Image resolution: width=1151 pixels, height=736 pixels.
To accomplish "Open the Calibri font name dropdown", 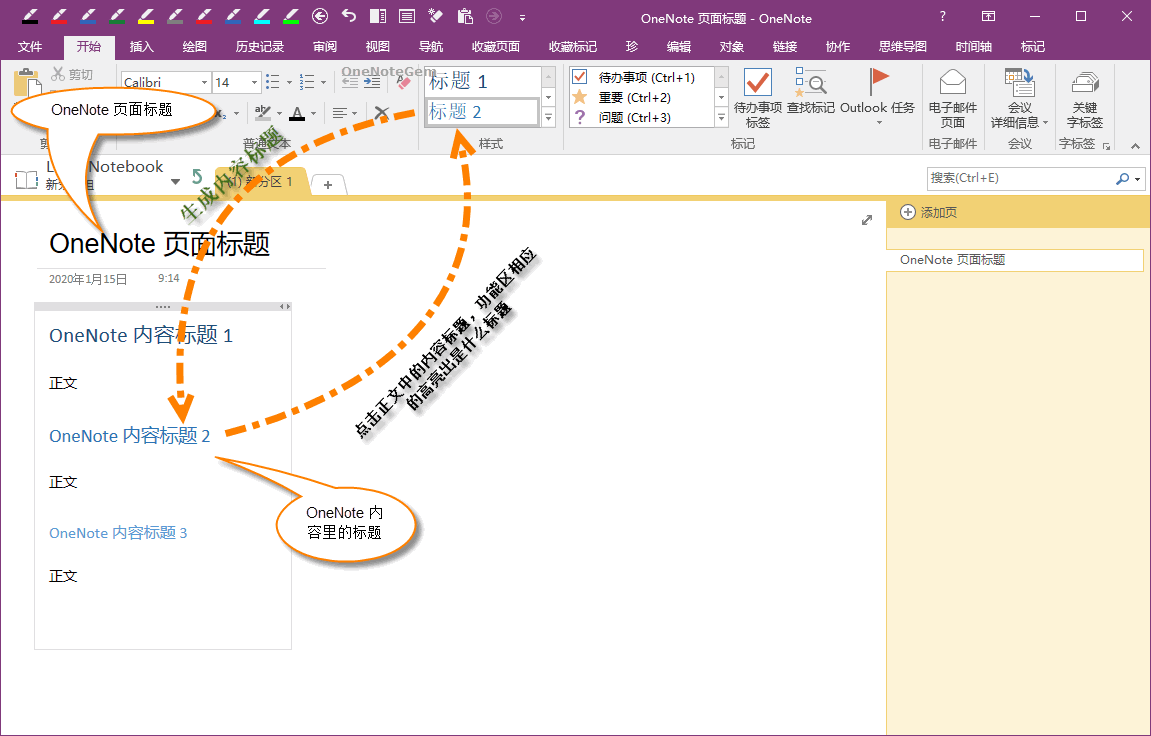I will click(x=204, y=82).
